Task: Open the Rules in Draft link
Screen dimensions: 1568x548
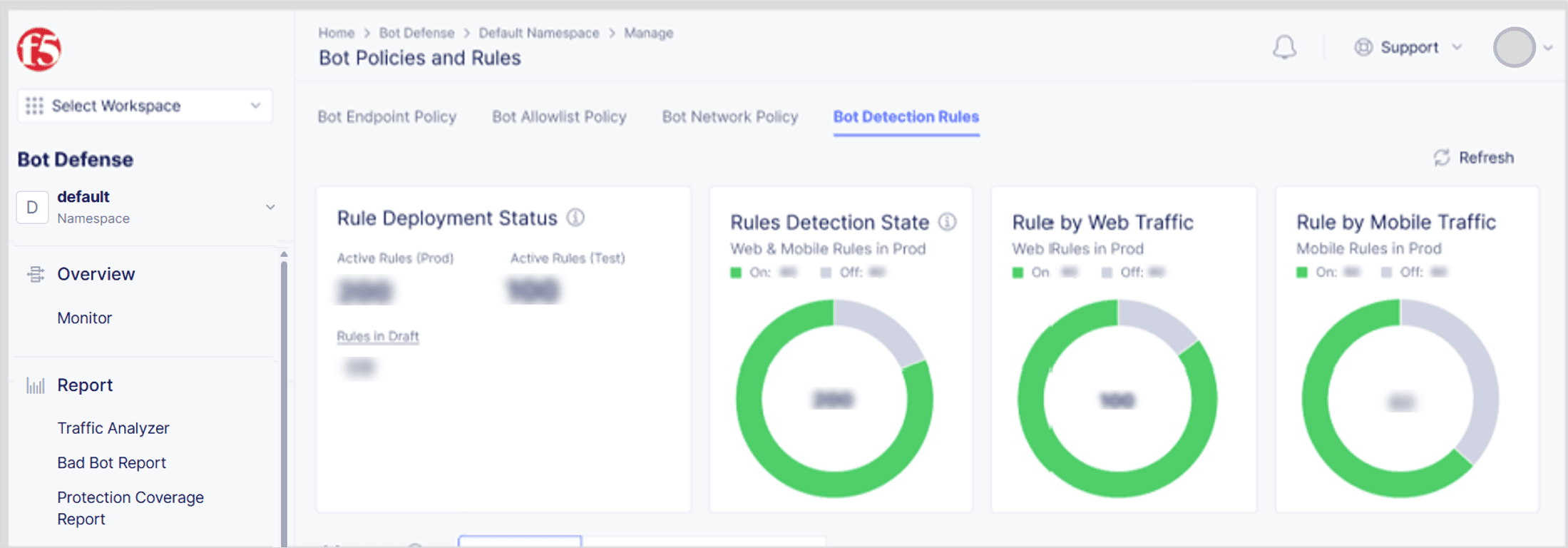Action: click(377, 336)
